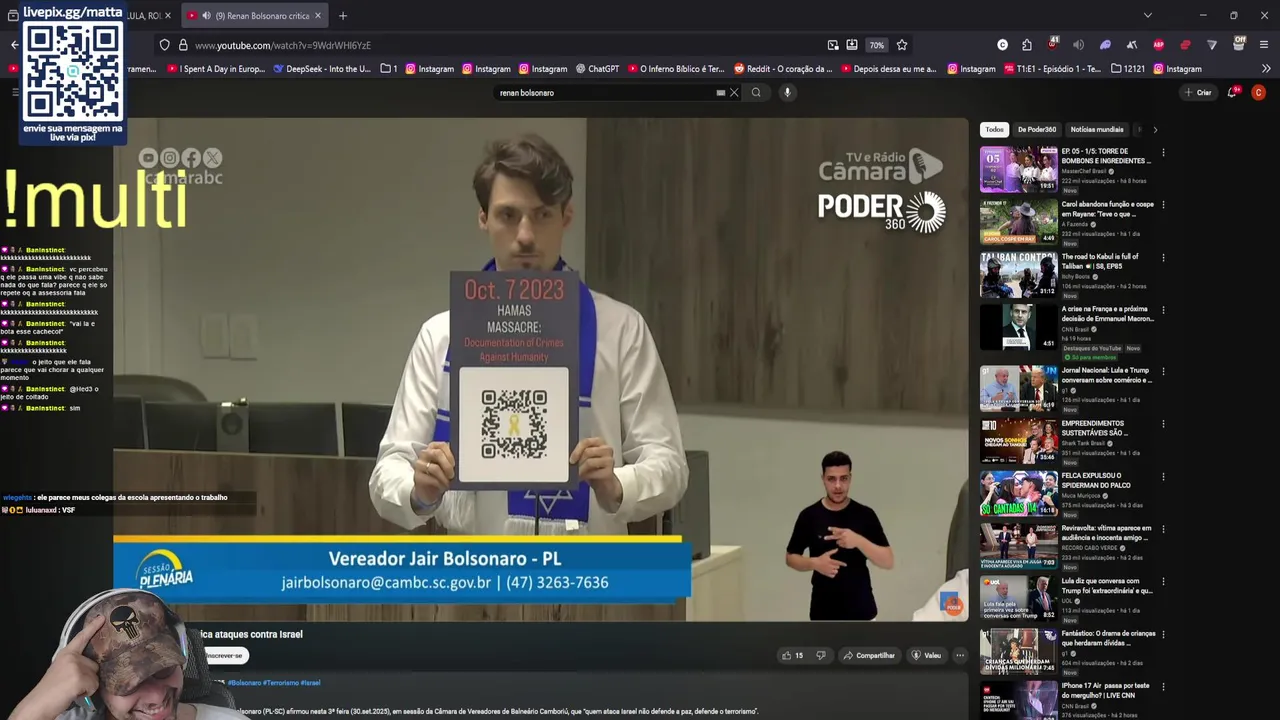Click the YouTube search box text
1280x720 pixels.
point(526,93)
